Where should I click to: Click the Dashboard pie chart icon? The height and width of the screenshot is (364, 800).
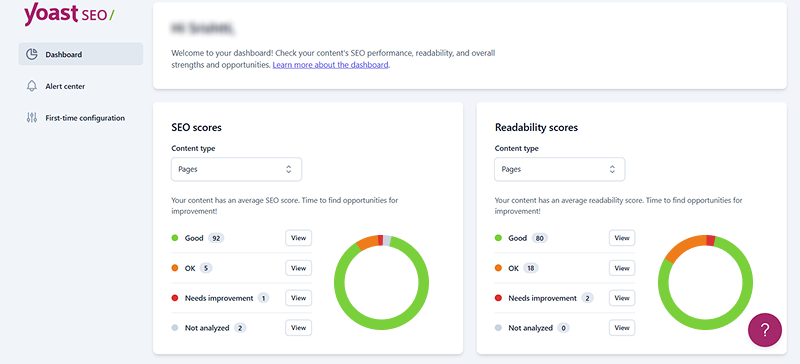tap(32, 54)
